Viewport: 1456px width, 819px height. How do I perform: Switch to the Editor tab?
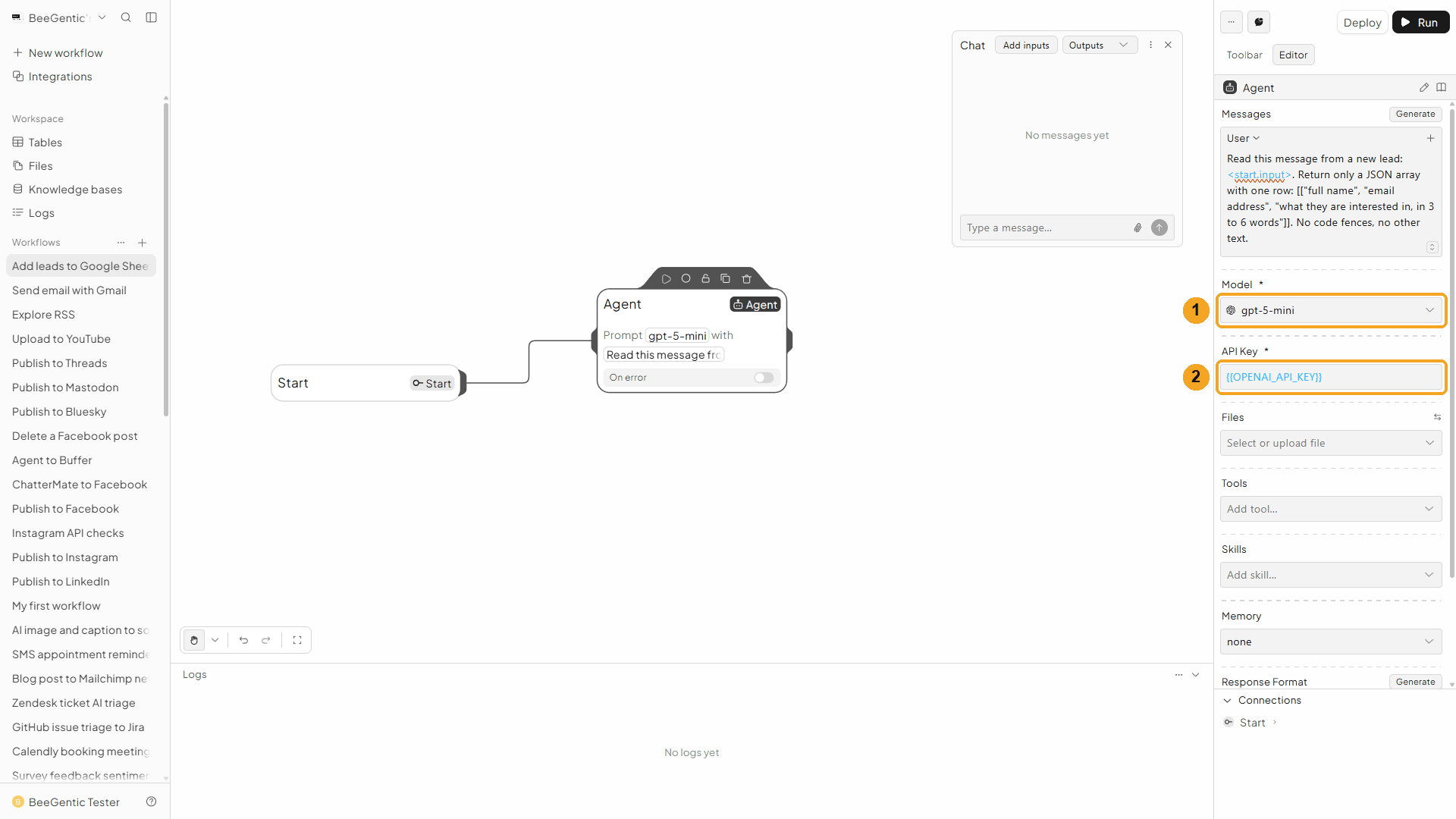pos(1293,55)
